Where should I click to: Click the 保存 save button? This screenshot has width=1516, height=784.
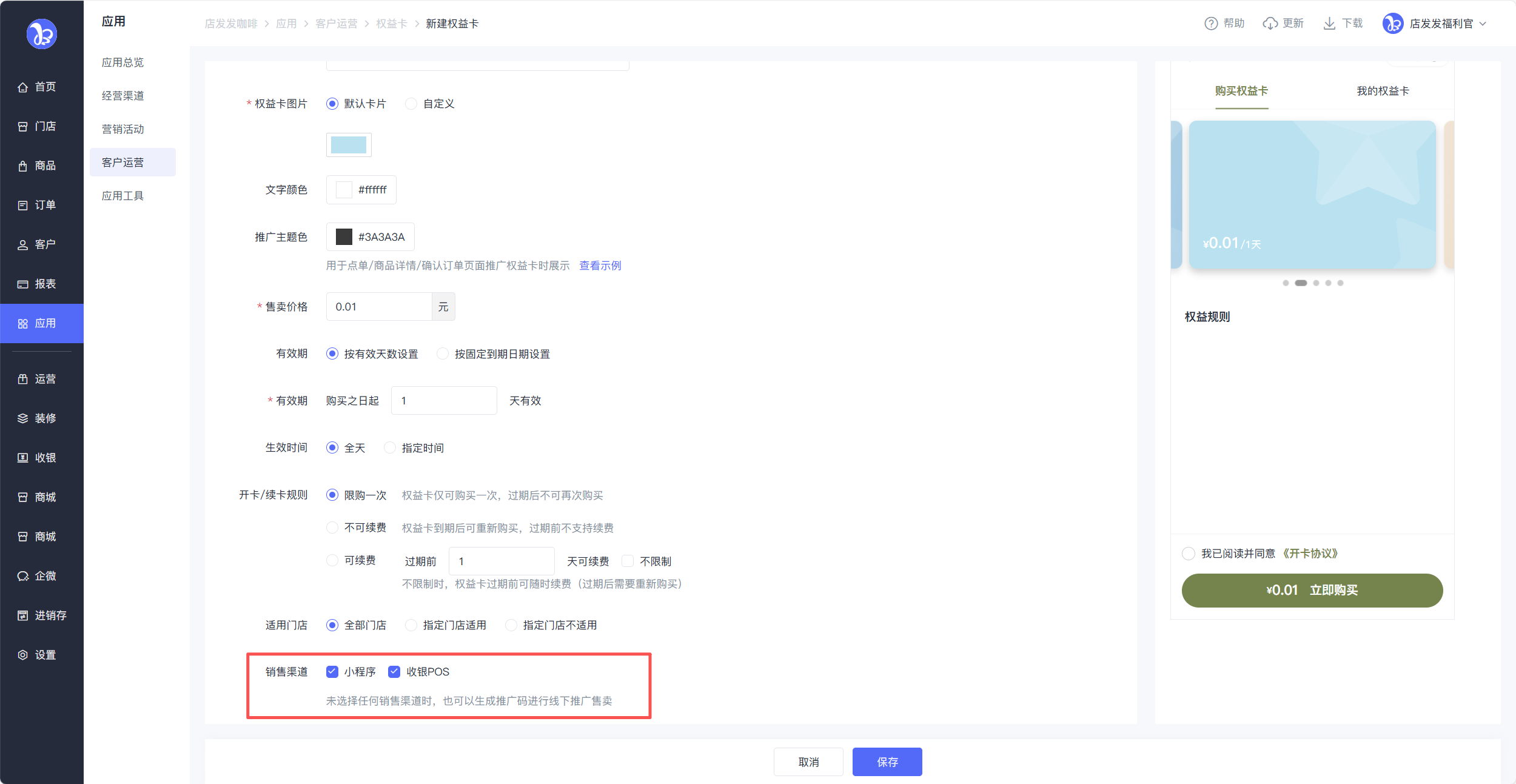[887, 762]
